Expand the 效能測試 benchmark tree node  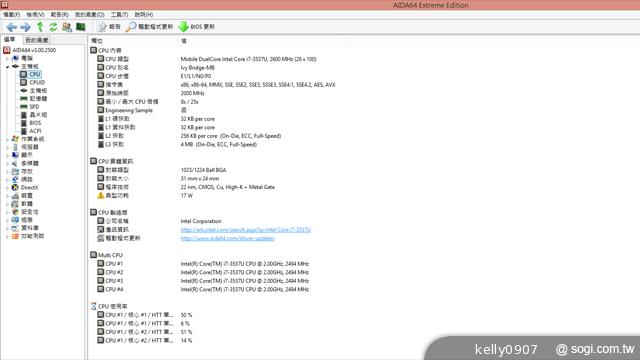(x=7, y=236)
